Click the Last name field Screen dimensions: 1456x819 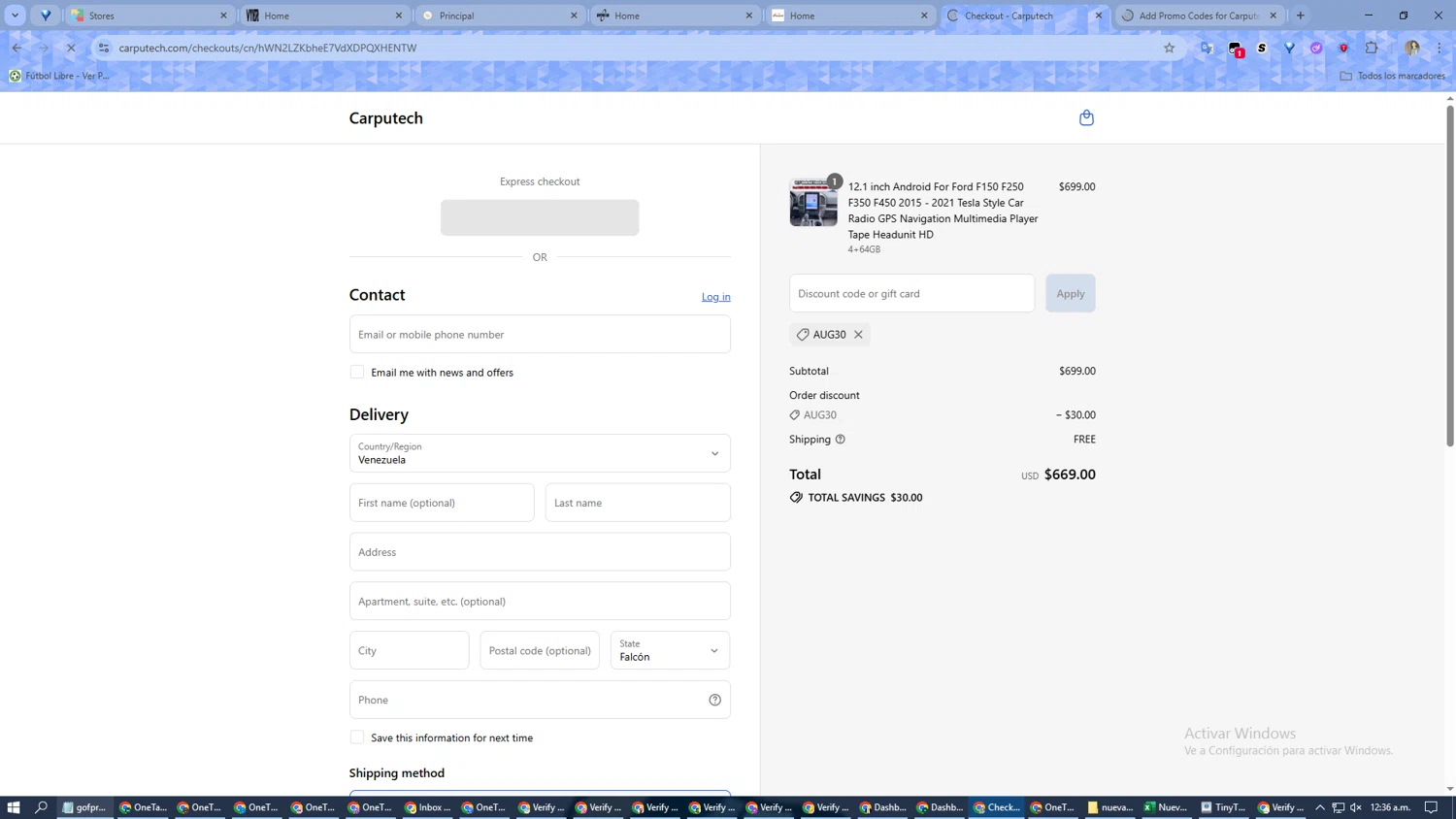click(638, 503)
